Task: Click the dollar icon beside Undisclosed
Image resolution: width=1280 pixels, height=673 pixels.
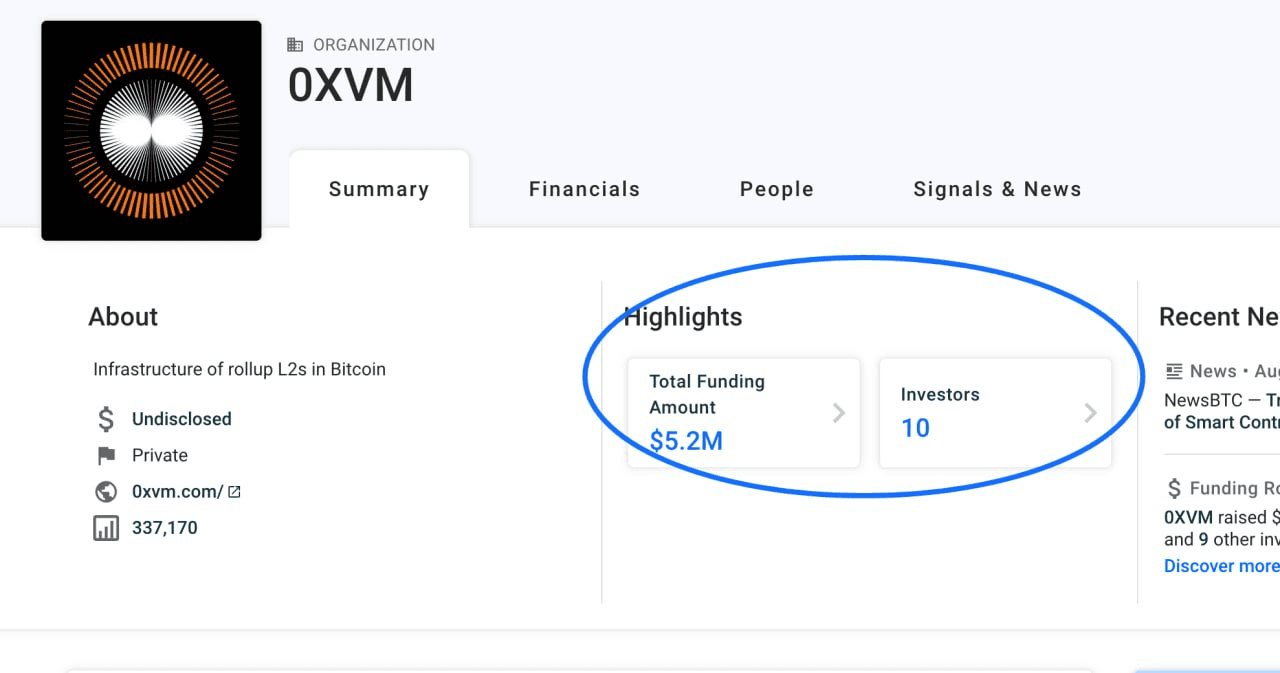Action: [106, 419]
